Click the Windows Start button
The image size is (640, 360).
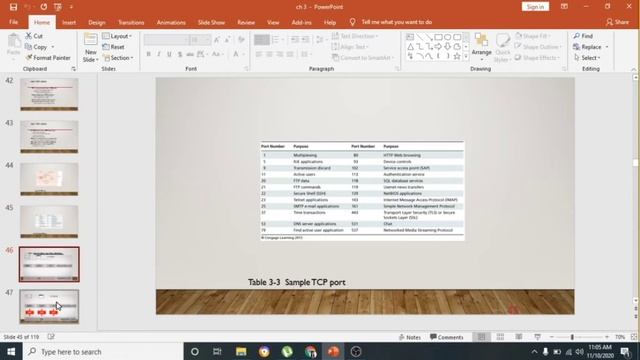tap(11, 351)
